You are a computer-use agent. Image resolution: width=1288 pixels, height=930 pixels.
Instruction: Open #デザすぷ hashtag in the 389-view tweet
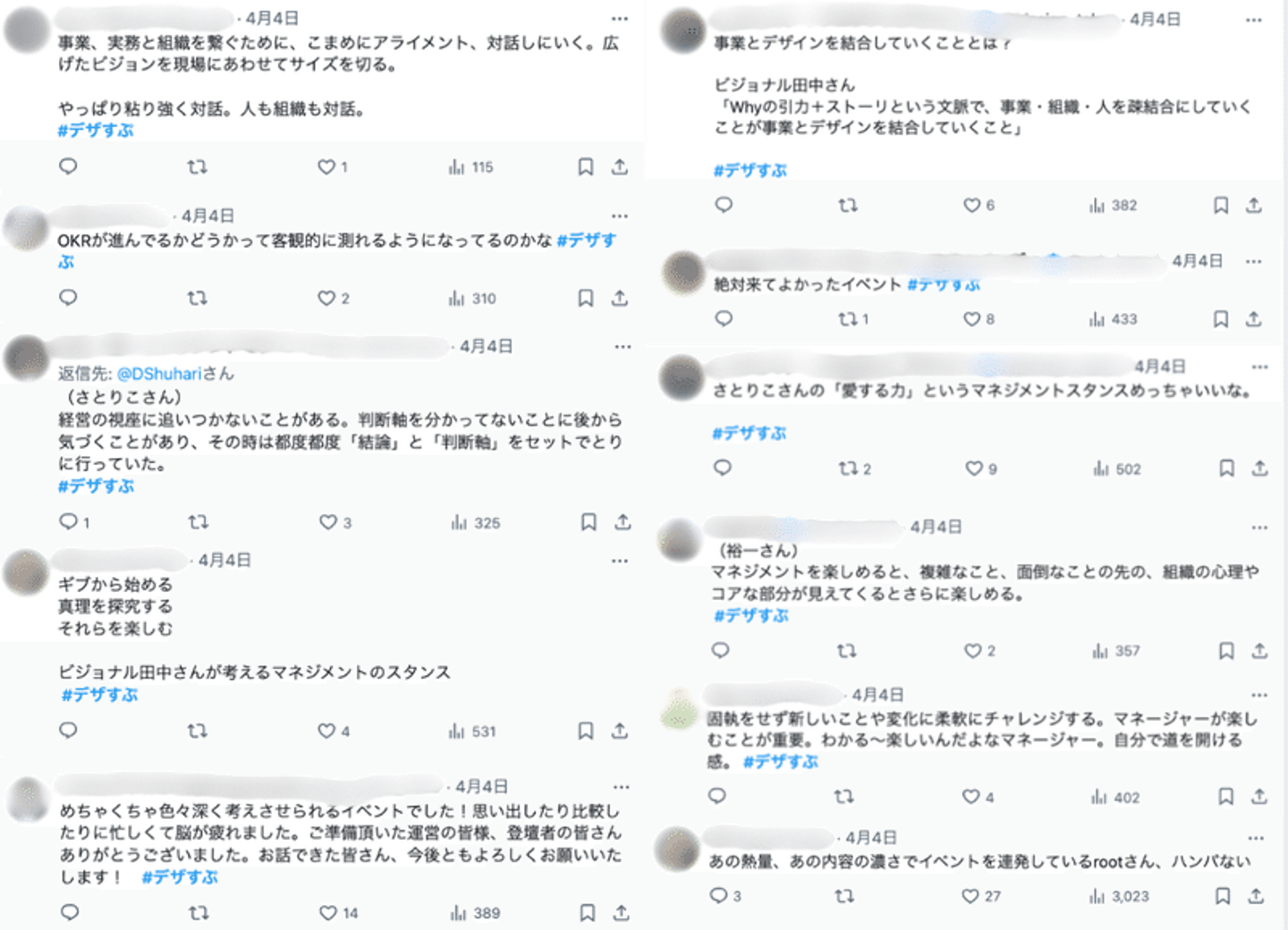coord(180,877)
